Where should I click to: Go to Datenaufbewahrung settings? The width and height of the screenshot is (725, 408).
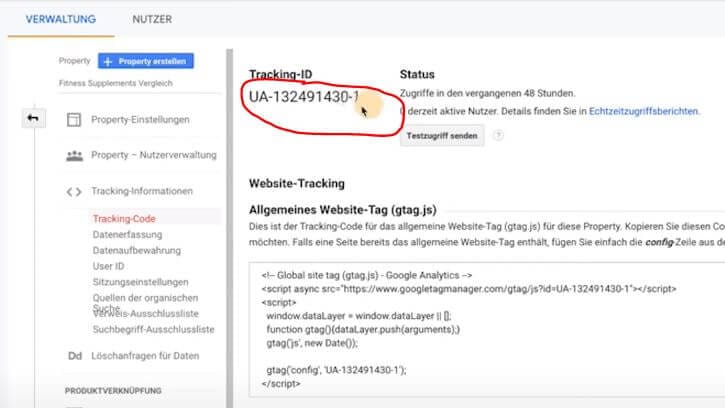133,250
